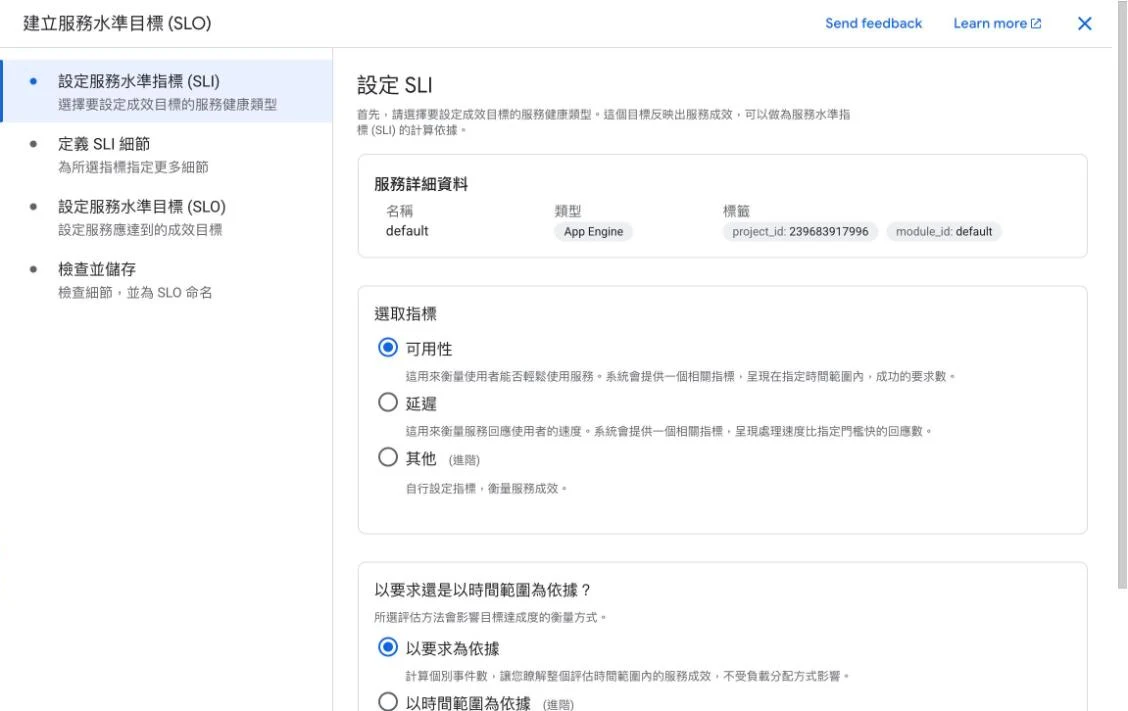Click external-link icon beside Learn more

pos(1036,23)
